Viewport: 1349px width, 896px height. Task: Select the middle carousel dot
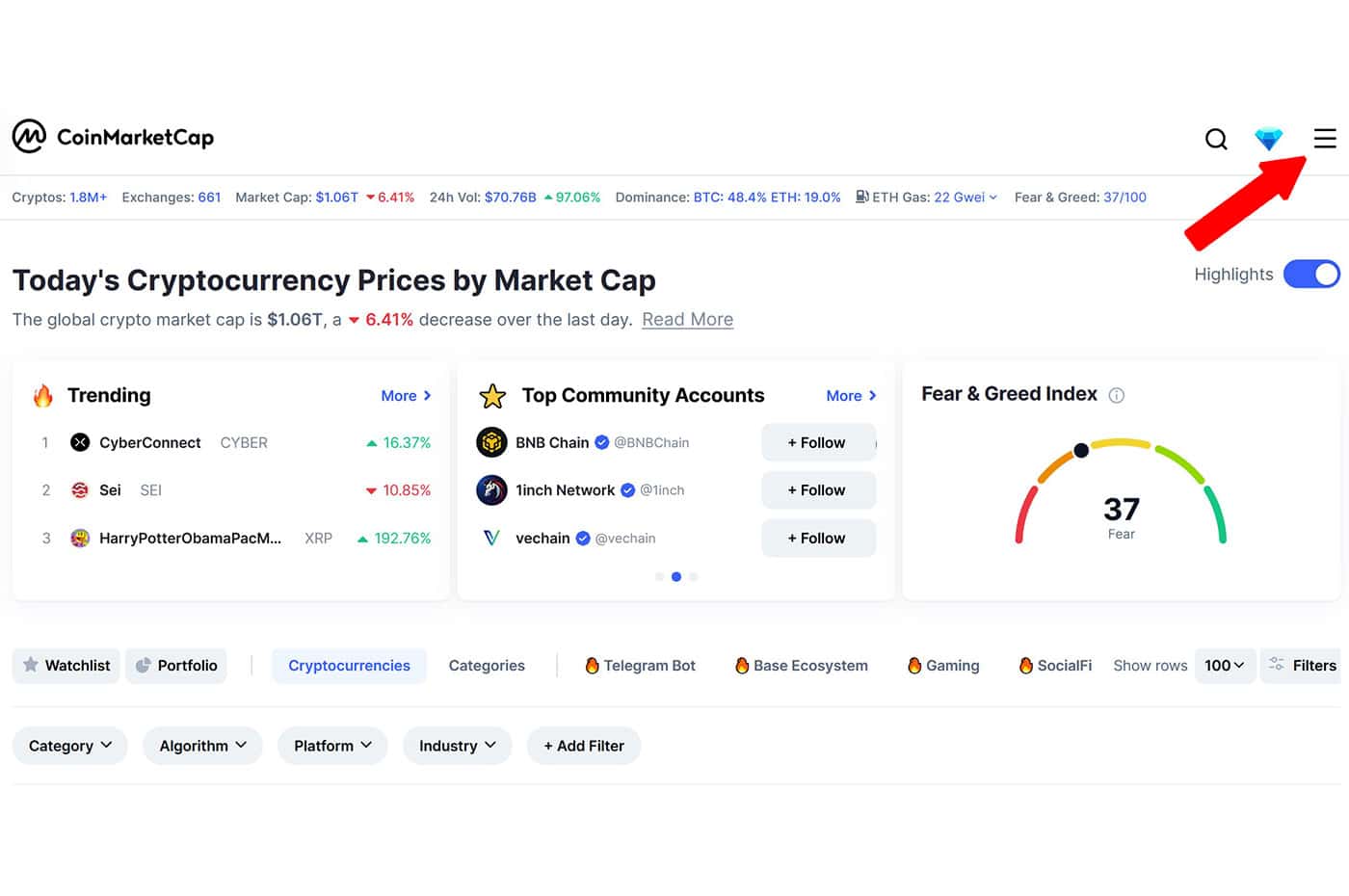(676, 577)
